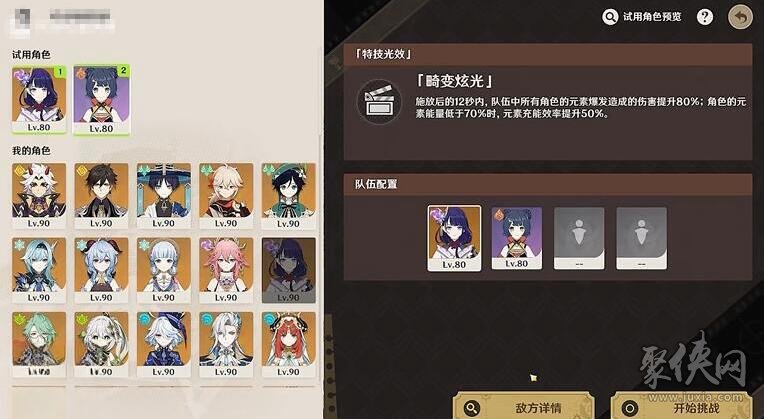
Task: Click circle icon on start challenge button
Action: (x=630, y=408)
